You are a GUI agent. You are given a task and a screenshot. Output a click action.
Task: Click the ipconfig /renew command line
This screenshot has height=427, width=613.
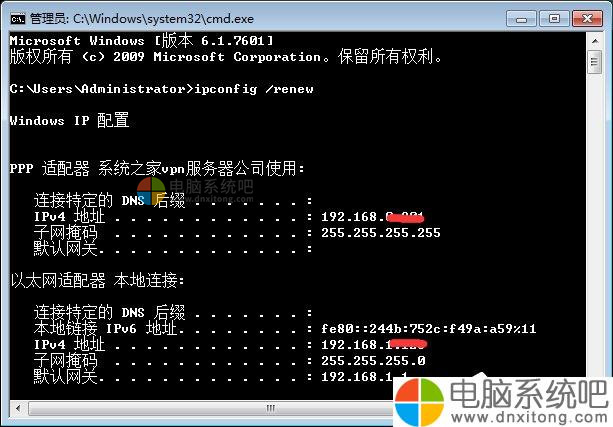click(161, 89)
